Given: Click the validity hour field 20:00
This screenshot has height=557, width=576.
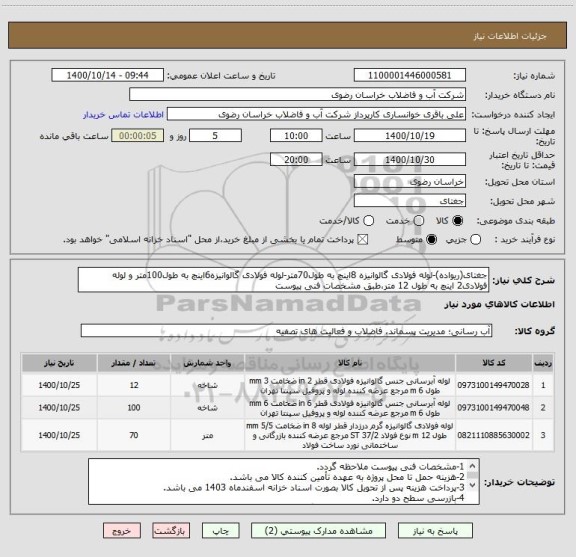Looking at the screenshot, I should 296,159.
